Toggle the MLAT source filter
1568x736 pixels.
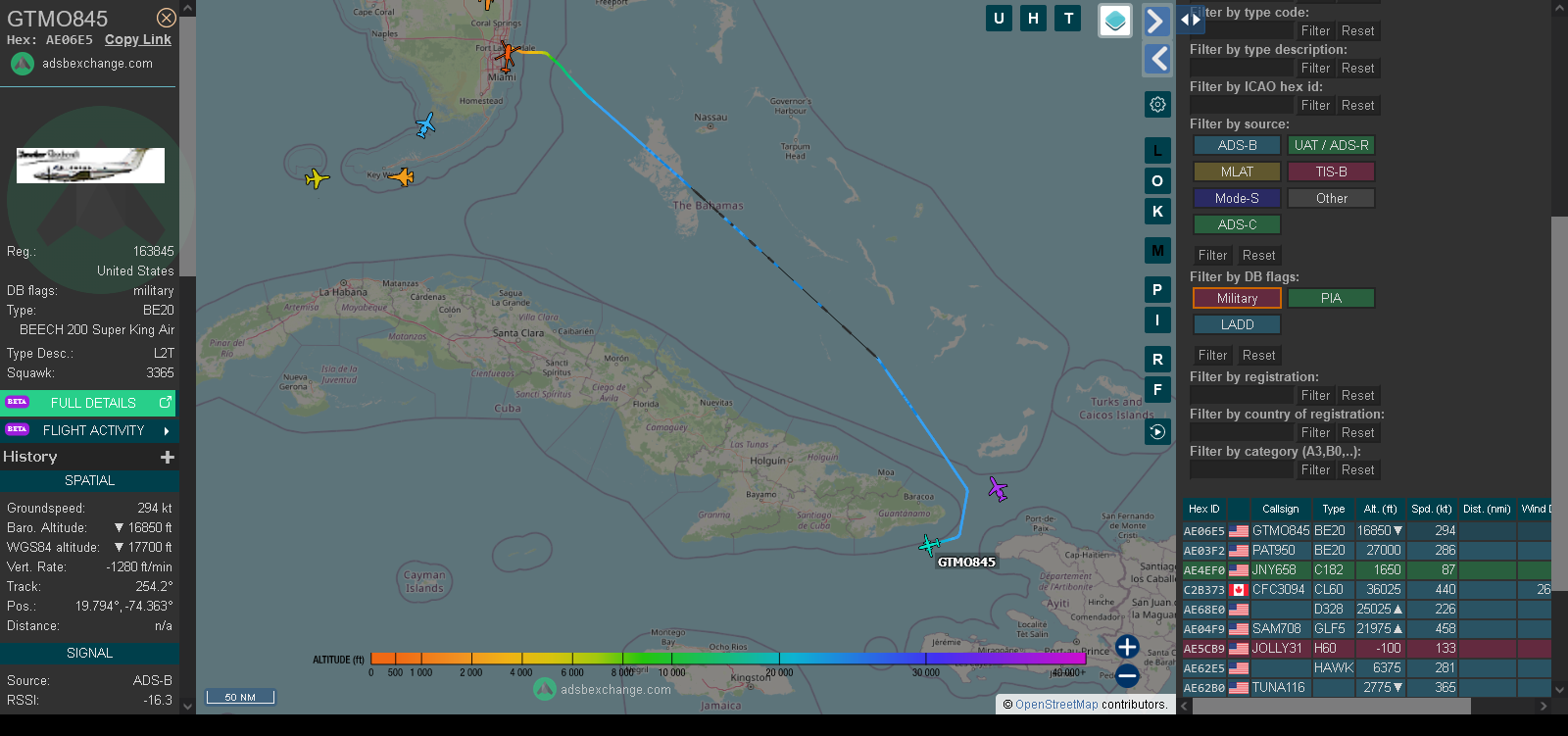click(x=1237, y=172)
